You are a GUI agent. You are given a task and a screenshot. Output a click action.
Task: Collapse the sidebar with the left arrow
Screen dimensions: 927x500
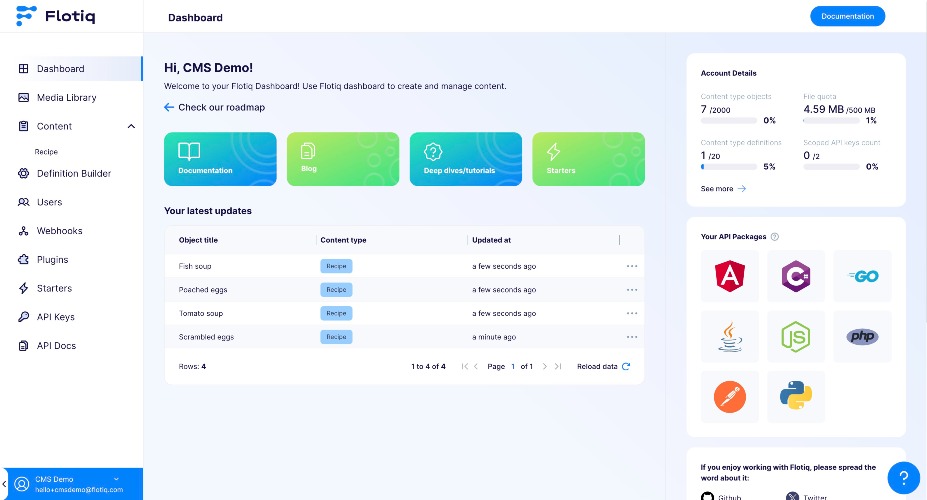[4, 484]
